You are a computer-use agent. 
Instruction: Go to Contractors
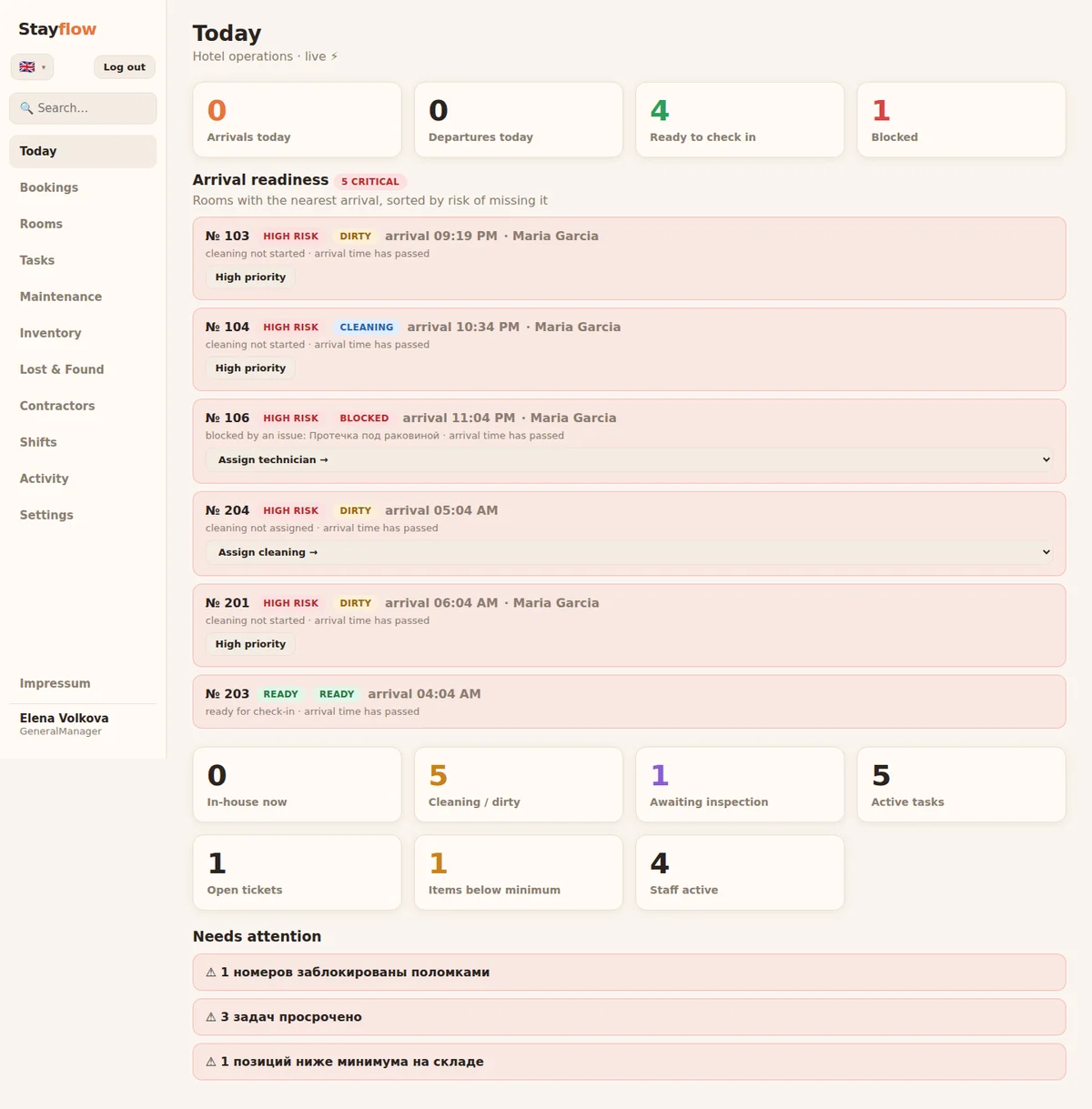[x=83, y=406]
